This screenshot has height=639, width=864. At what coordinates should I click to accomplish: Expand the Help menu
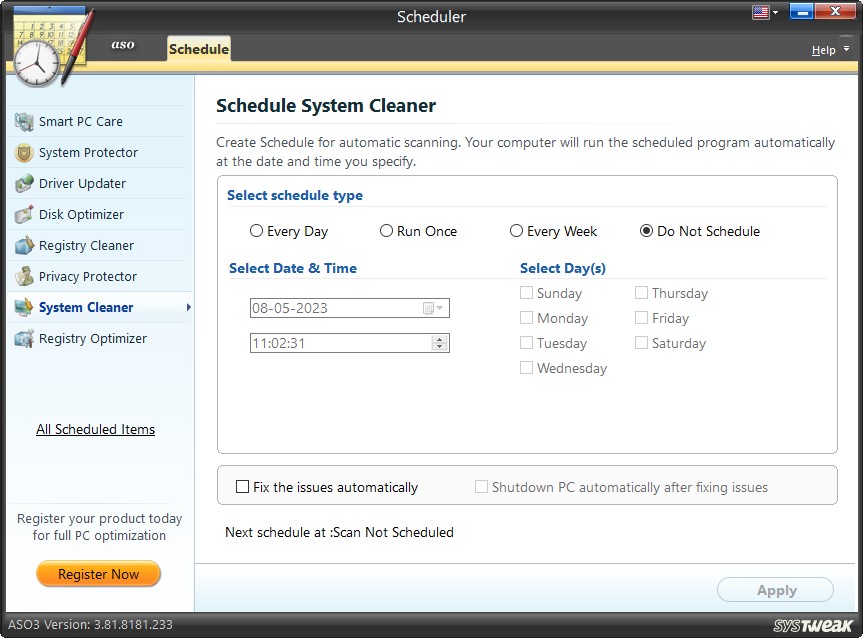point(824,49)
